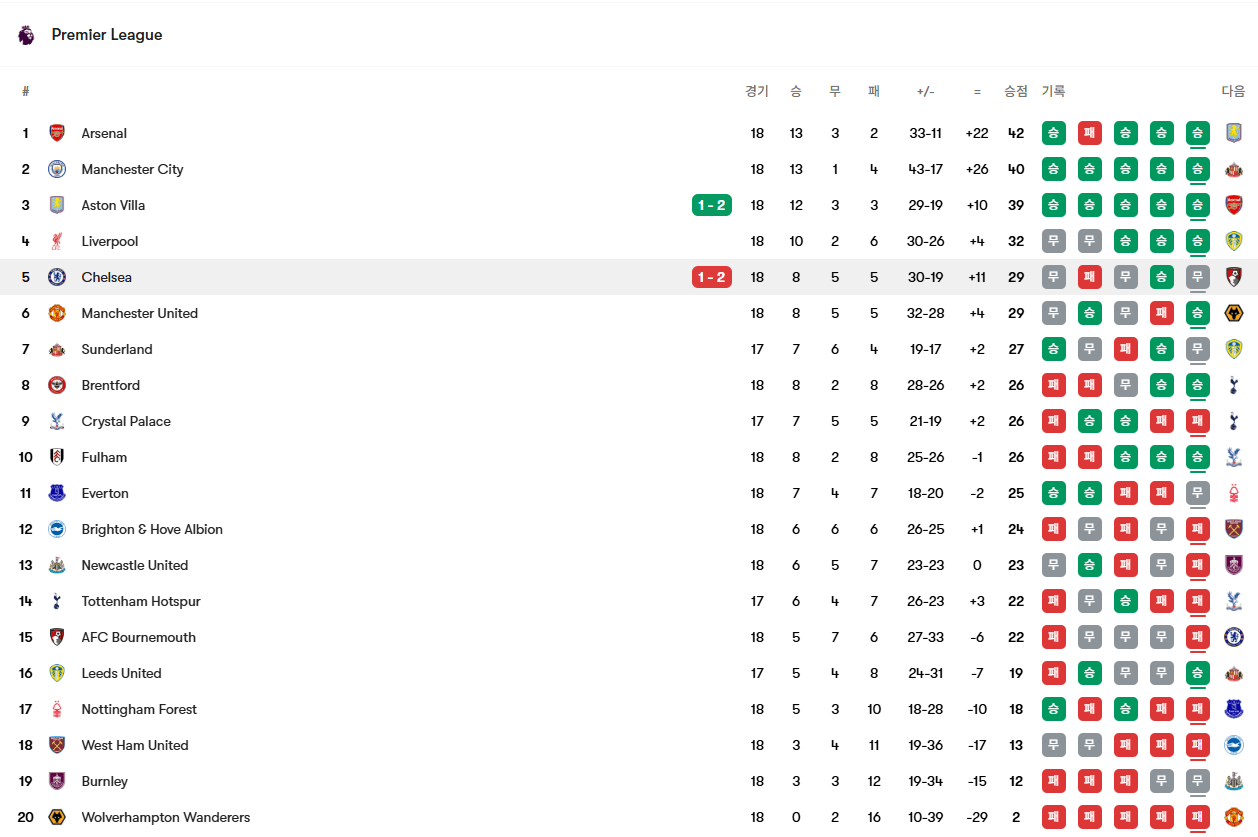1258x837 pixels.
Task: Click the 다음 next-match column header
Action: click(1233, 91)
